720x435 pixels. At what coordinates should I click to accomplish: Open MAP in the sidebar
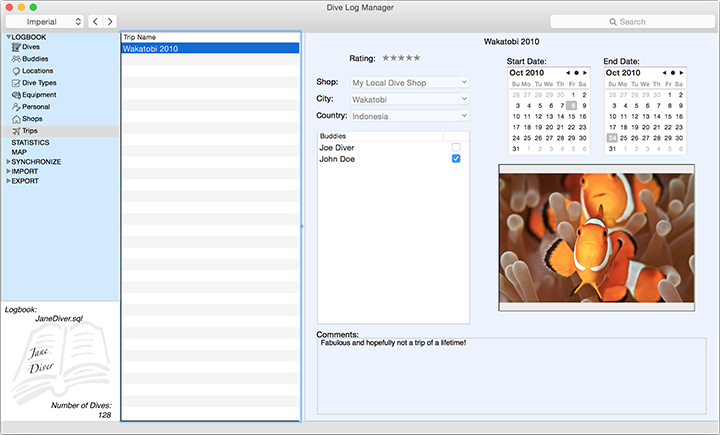coord(19,152)
